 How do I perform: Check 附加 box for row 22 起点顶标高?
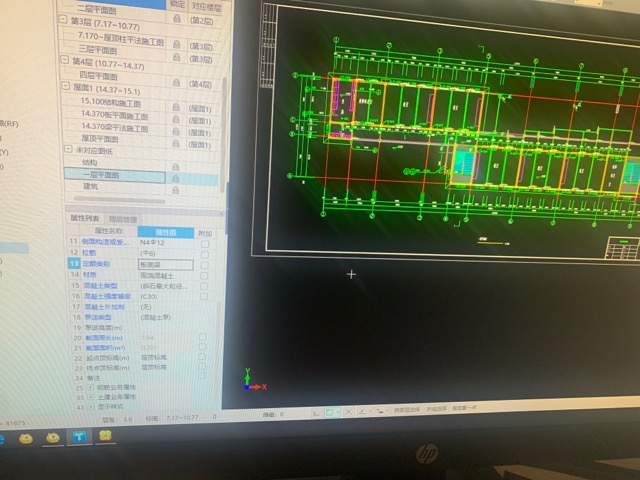(202, 357)
